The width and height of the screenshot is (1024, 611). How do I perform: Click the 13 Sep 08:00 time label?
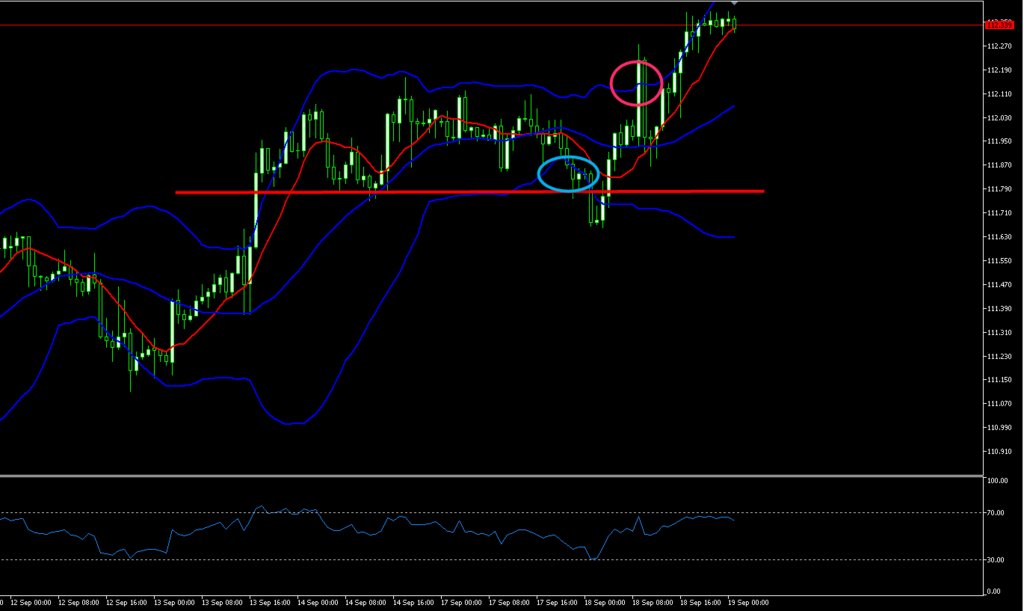222,603
